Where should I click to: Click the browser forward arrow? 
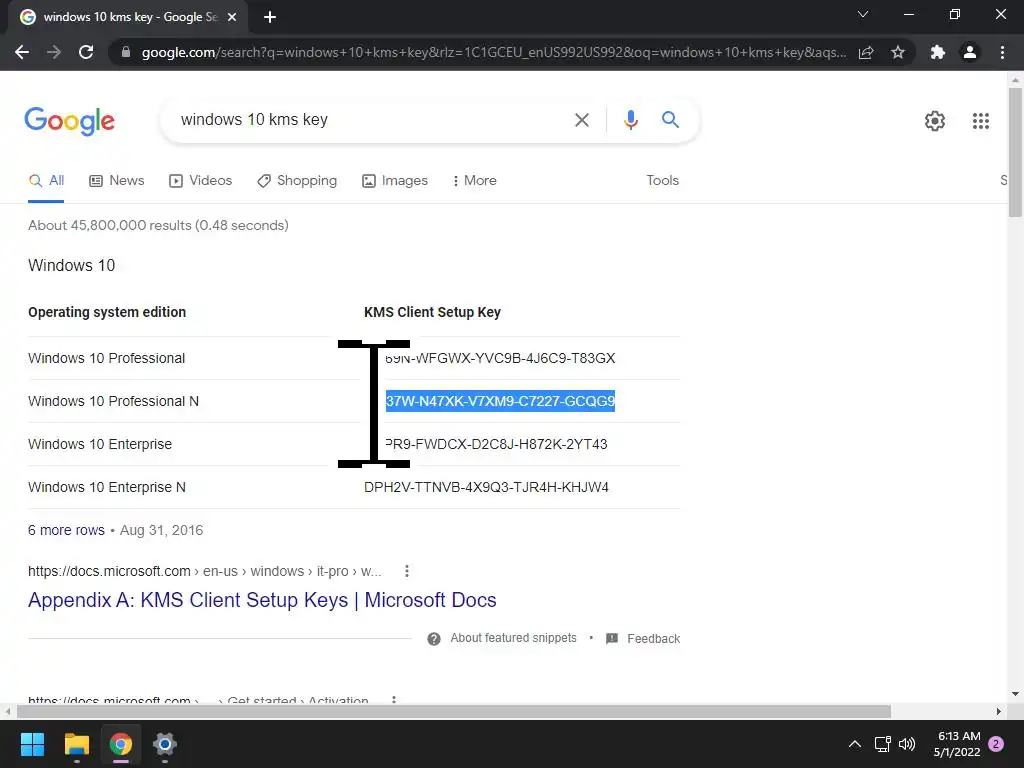54,52
